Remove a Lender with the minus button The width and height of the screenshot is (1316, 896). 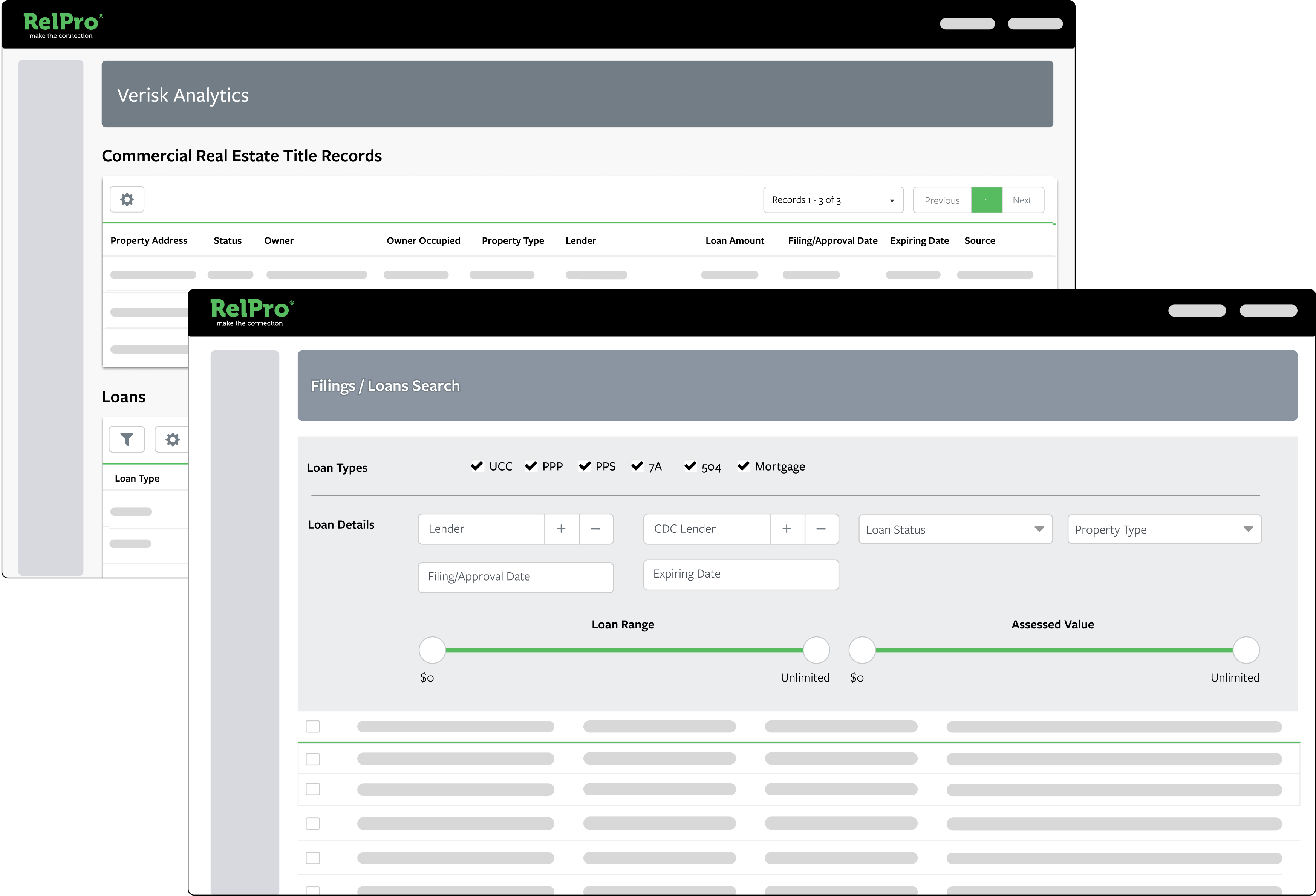(x=596, y=529)
